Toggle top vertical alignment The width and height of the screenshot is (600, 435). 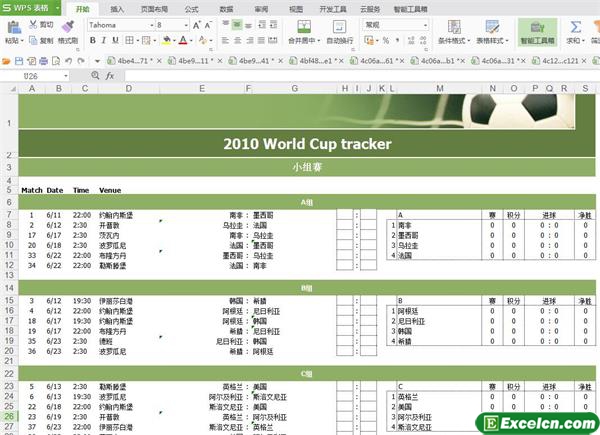pyautogui.click(x=226, y=25)
